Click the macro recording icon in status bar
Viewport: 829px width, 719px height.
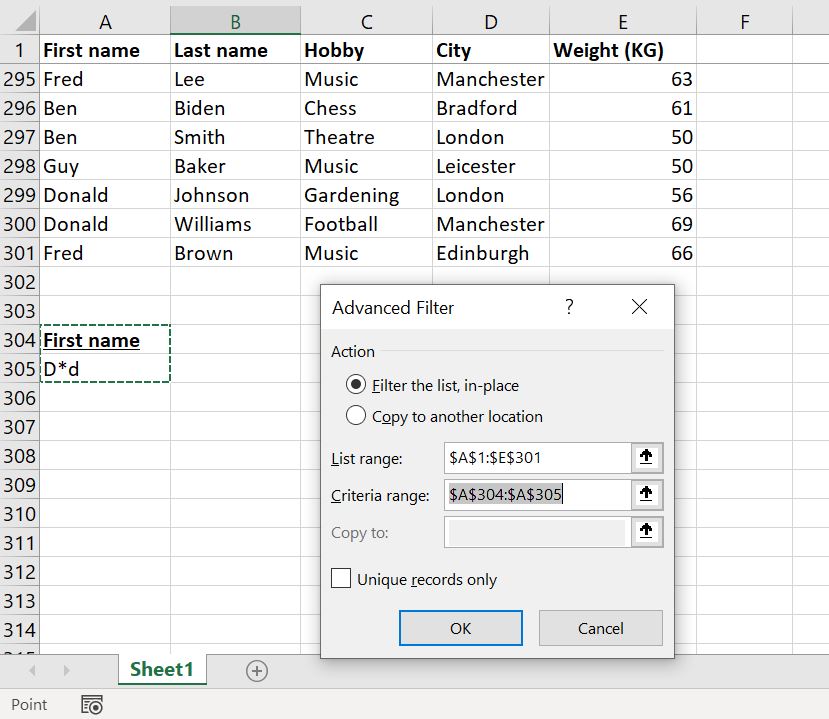pos(92,705)
